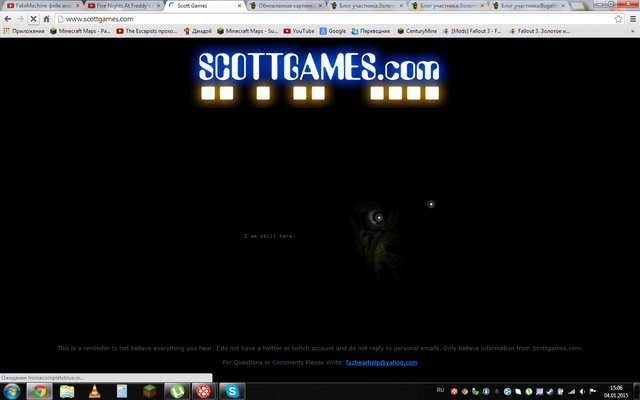Image resolution: width=640 pixels, height=400 pixels.
Task: Open the volume speaker tray icon
Action: pos(582,391)
